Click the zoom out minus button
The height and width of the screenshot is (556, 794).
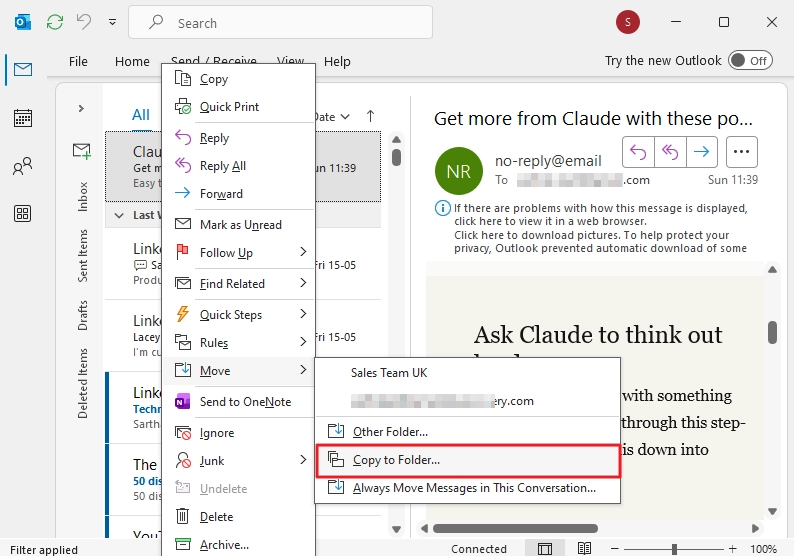tap(614, 549)
